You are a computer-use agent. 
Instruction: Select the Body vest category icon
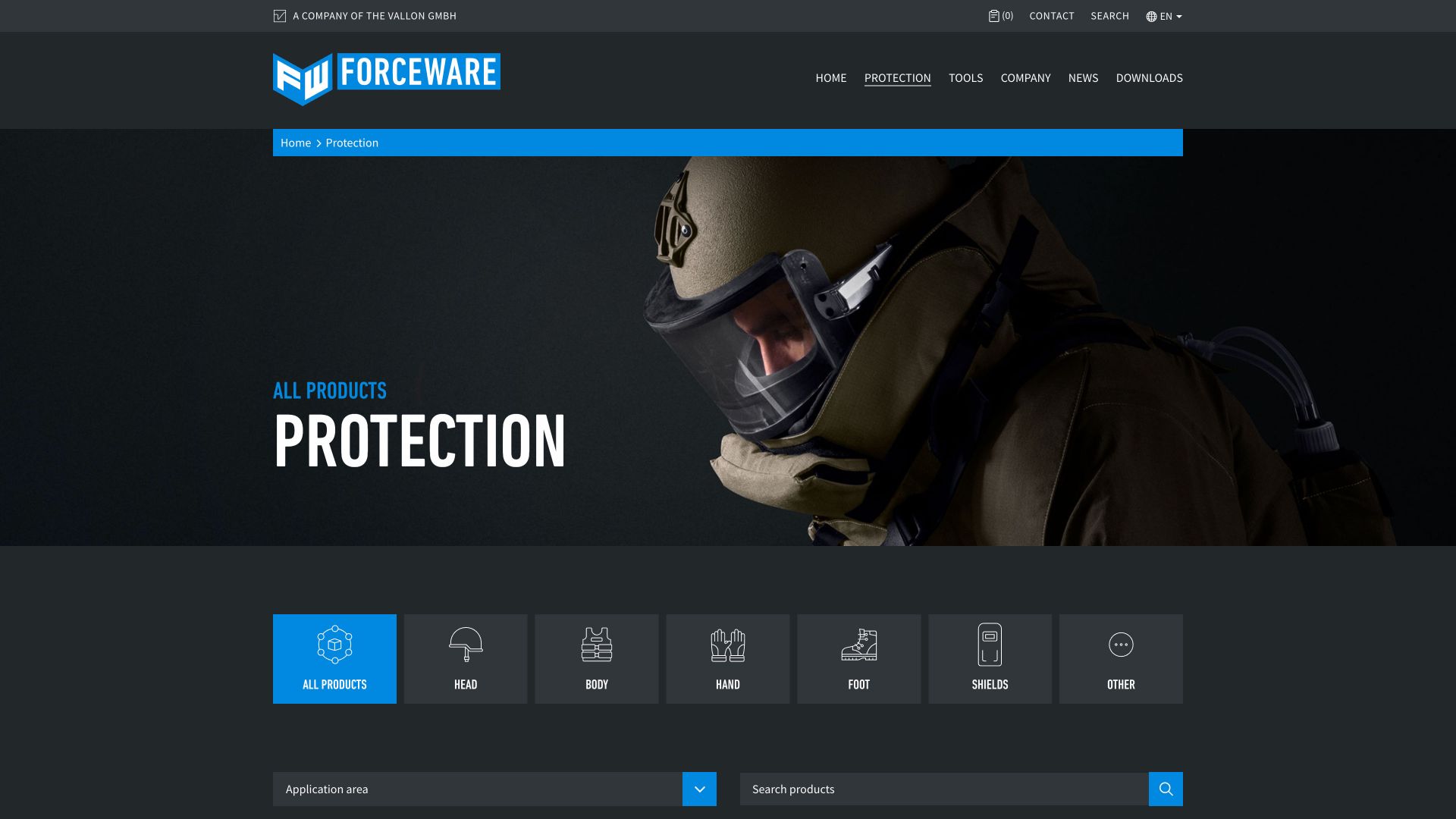click(x=597, y=645)
